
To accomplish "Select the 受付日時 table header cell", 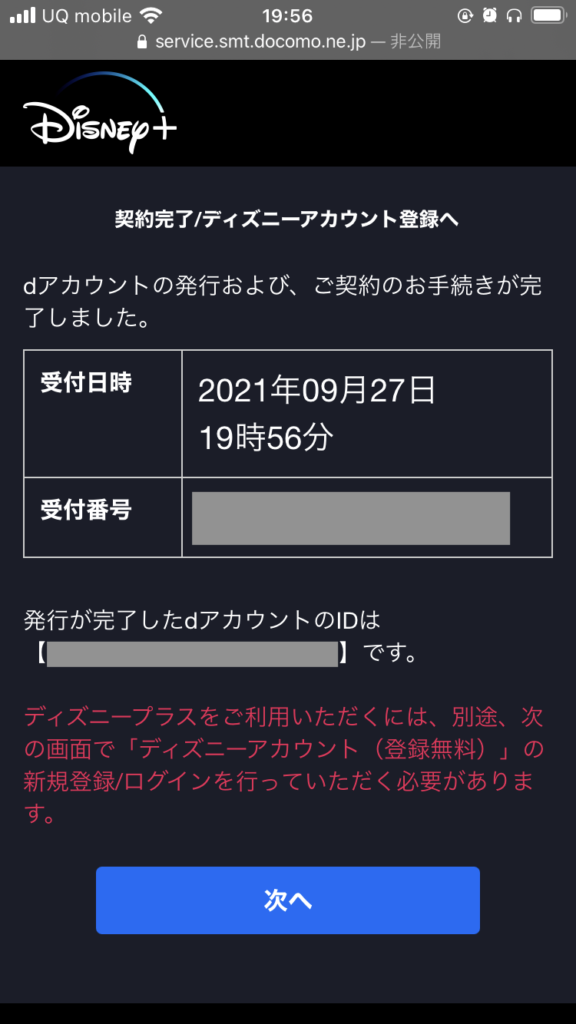I will pos(103,413).
